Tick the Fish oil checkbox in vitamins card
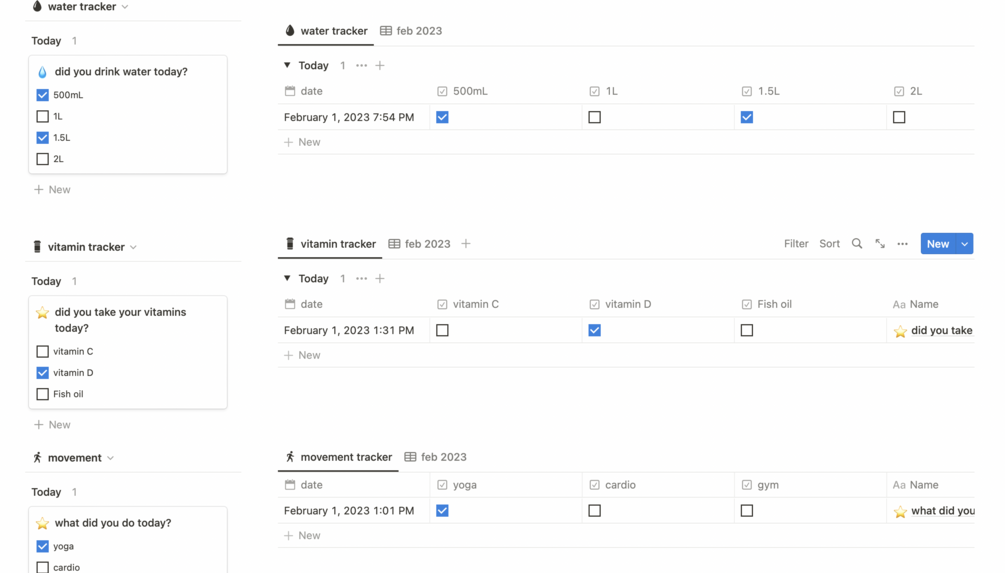This screenshot has width=1005, height=573. tap(42, 394)
